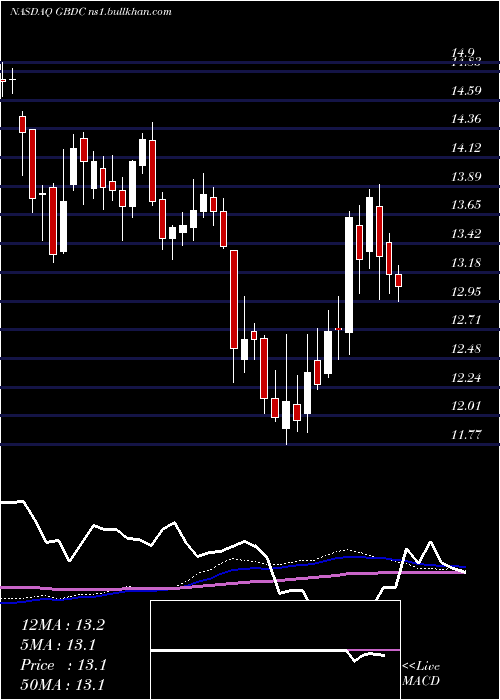
Task: Select the 12.48 price axis label
Action: 466,349
